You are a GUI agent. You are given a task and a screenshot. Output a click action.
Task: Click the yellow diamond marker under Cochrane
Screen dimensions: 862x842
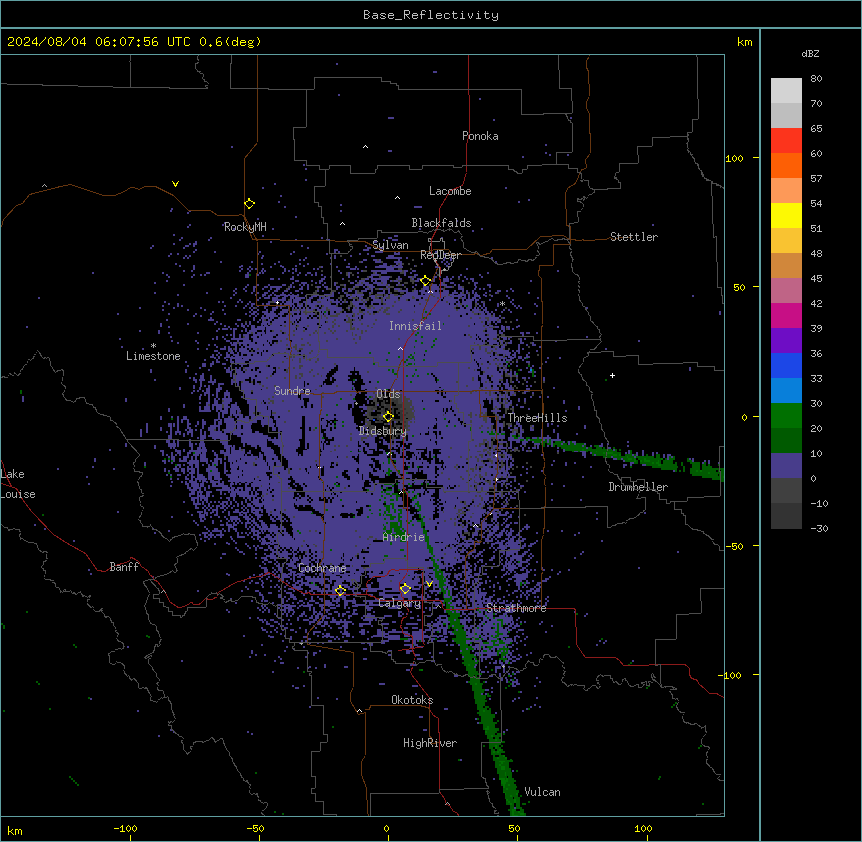point(340,591)
